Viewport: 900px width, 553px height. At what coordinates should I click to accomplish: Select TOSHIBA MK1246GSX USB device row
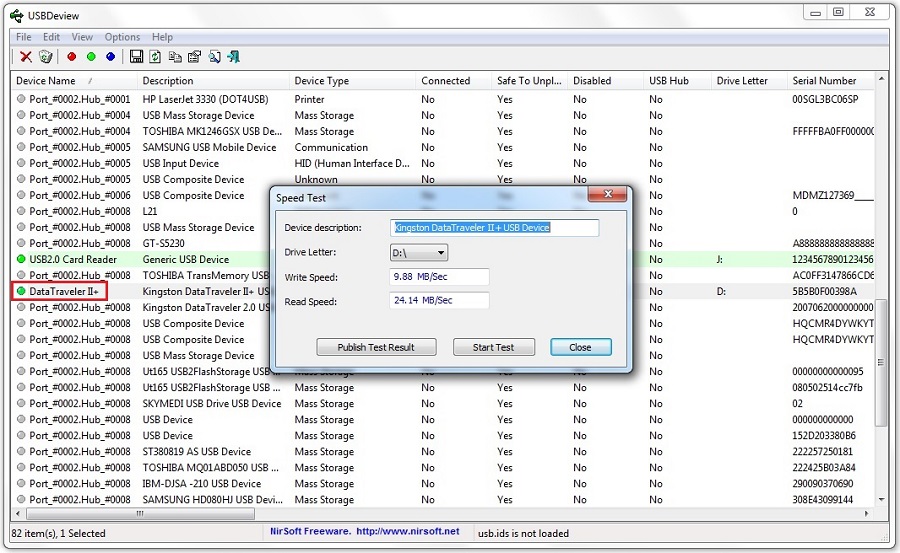tap(443, 131)
